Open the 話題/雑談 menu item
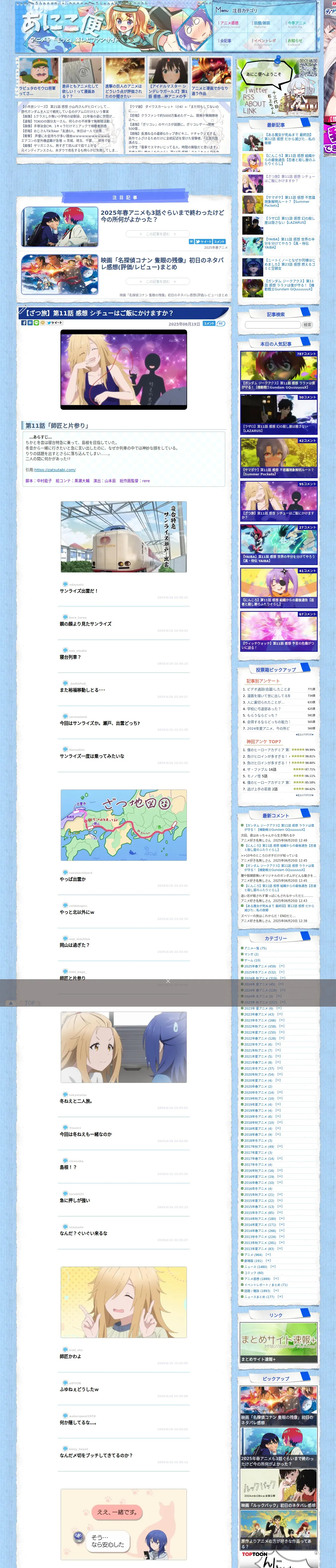This screenshot has width=336, height=1568. [262, 24]
